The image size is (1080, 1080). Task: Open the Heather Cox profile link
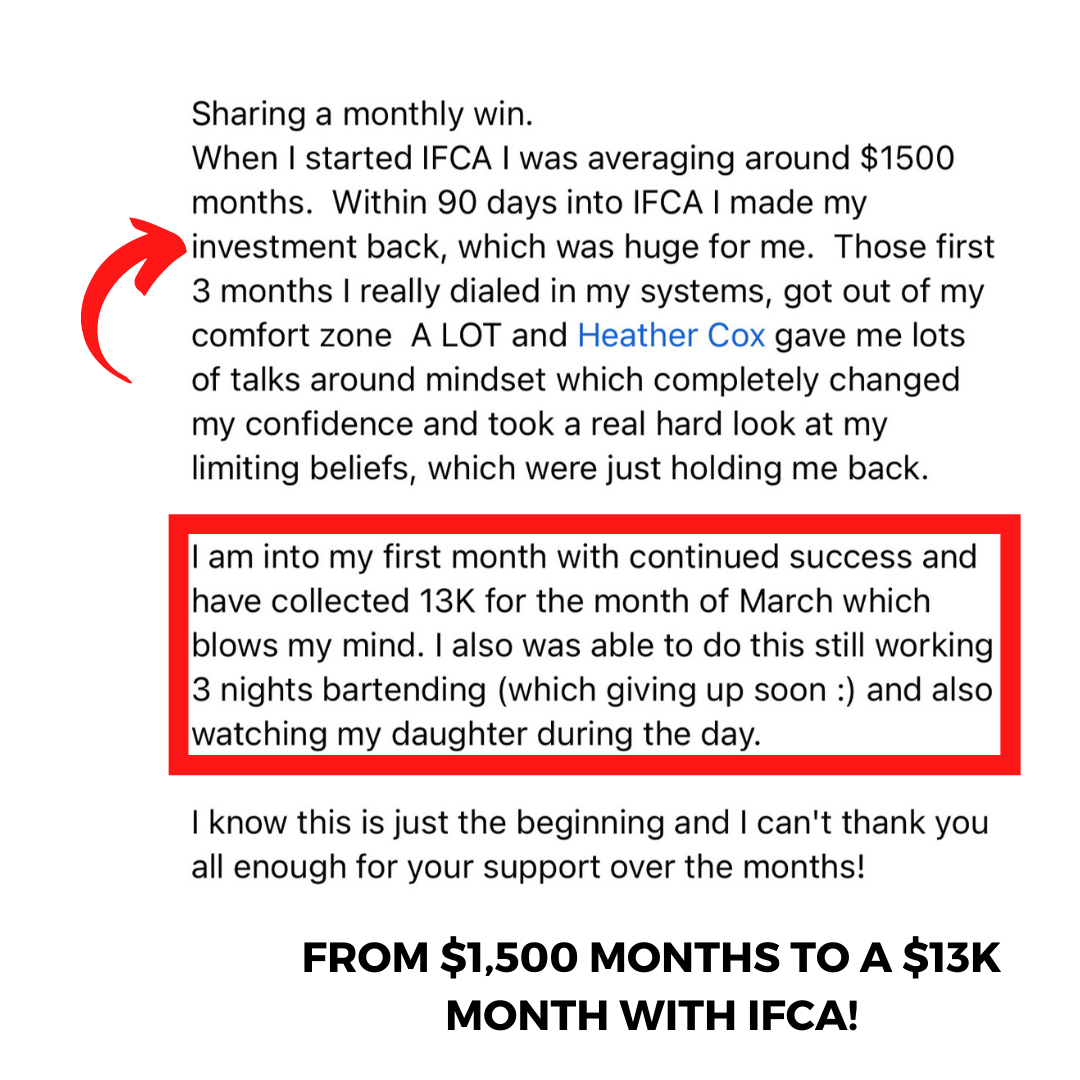tap(671, 335)
